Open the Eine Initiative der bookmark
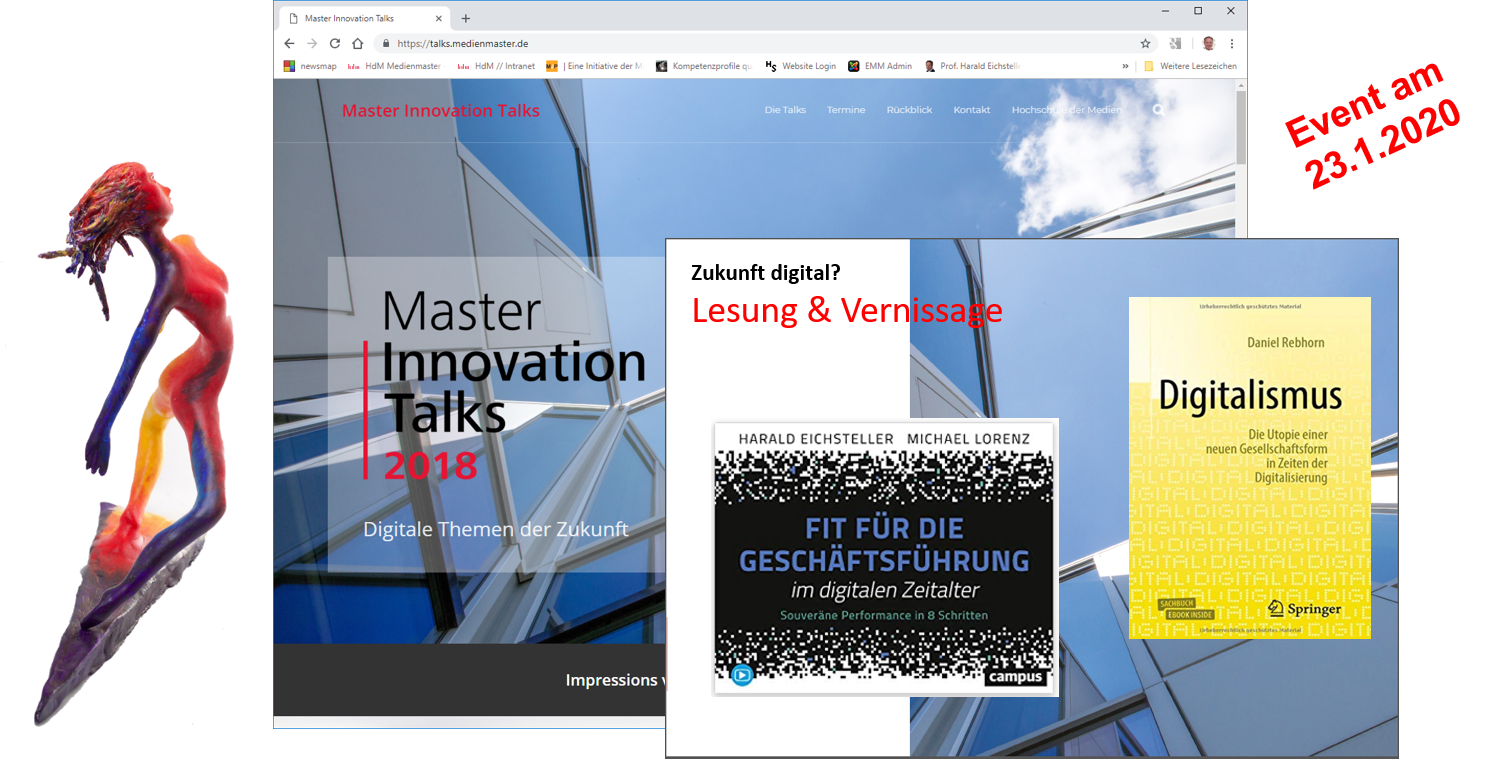 pos(594,66)
